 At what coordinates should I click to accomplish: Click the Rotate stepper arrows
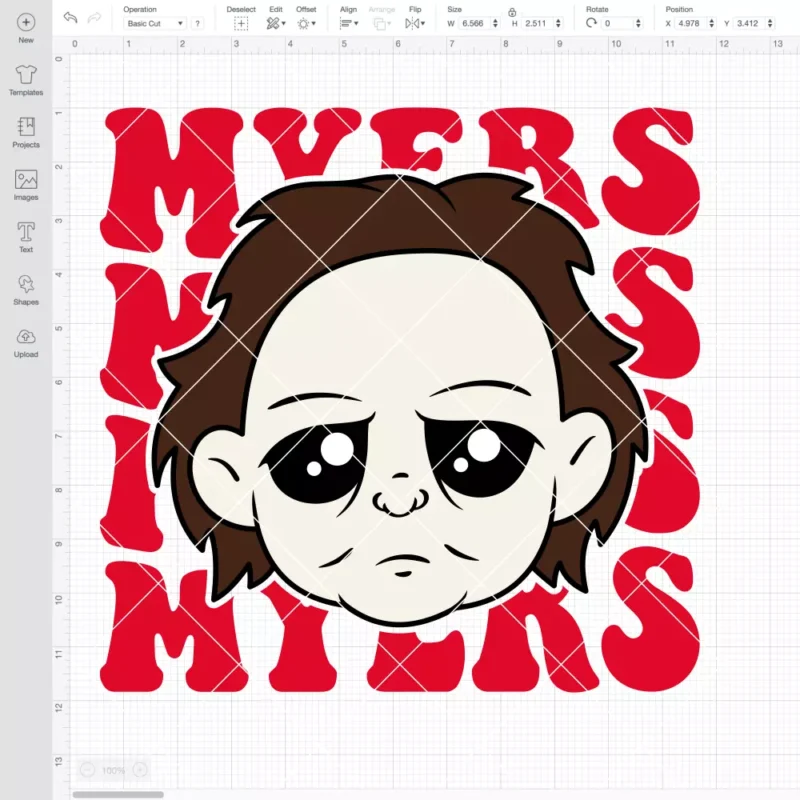click(x=638, y=23)
